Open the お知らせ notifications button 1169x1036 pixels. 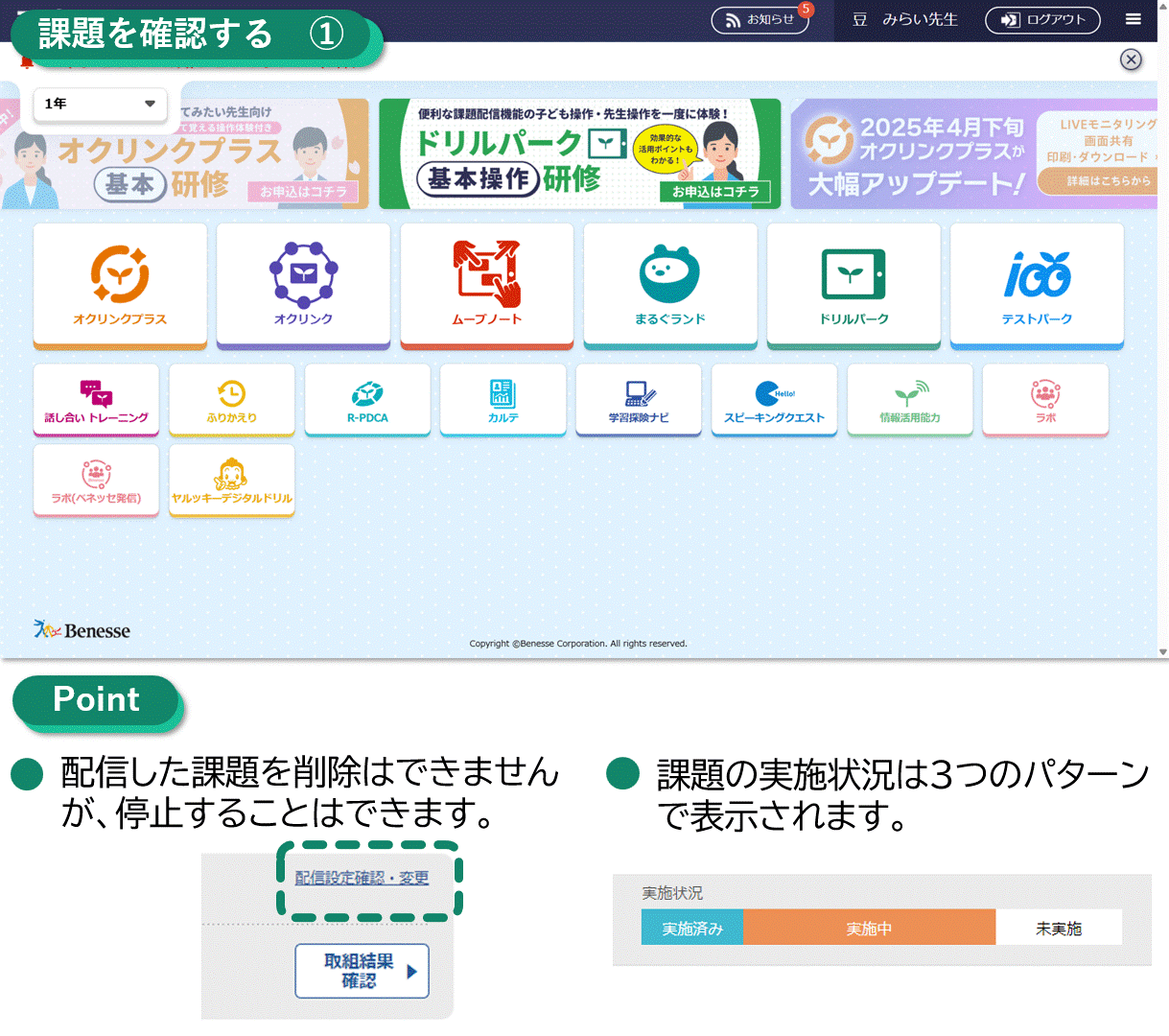point(760,20)
